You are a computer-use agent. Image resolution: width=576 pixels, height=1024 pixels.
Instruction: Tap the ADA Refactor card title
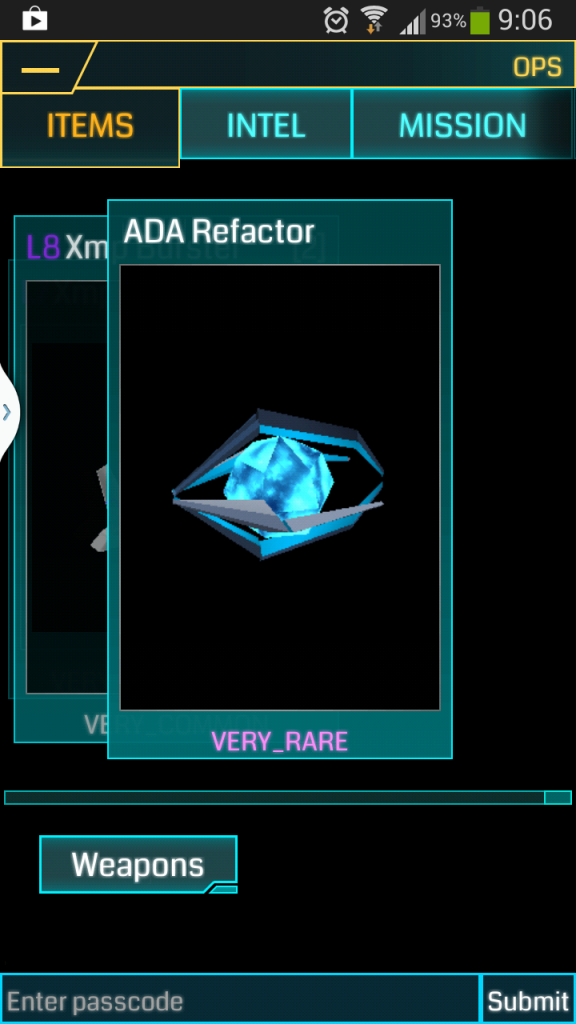[219, 231]
